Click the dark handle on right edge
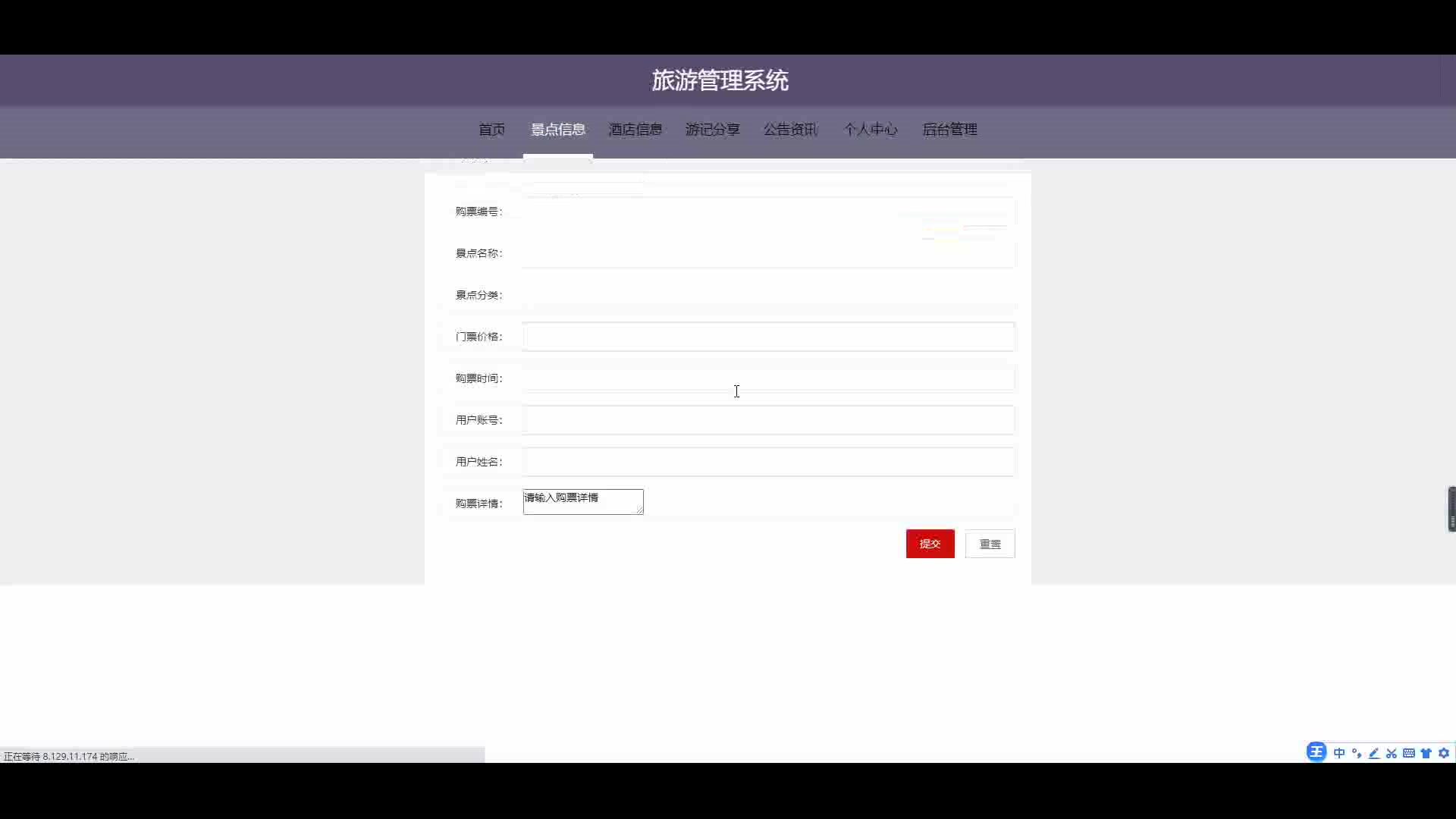Viewport: 1456px width, 819px height. click(x=1451, y=509)
